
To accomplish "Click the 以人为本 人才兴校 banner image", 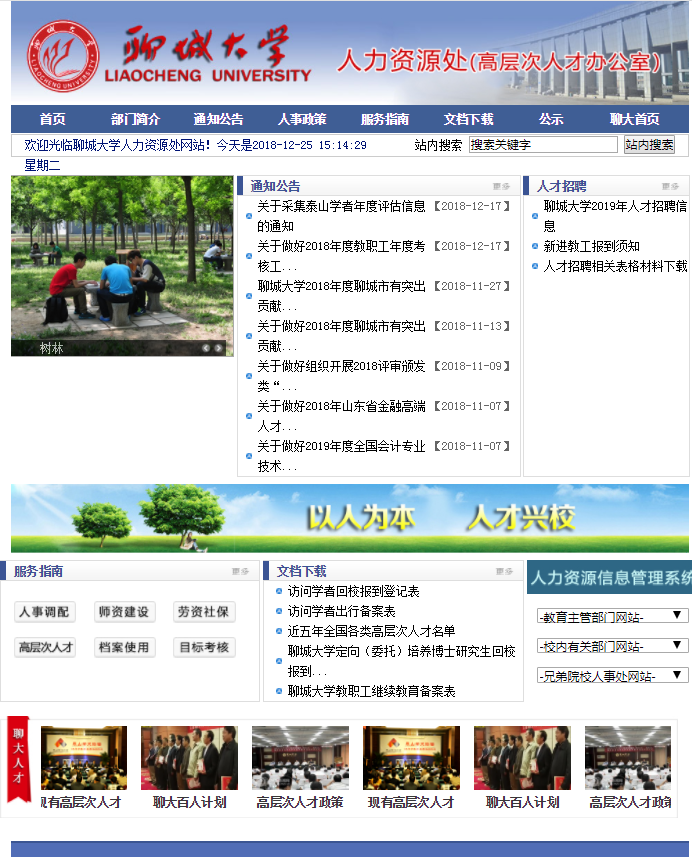I will (x=350, y=518).
